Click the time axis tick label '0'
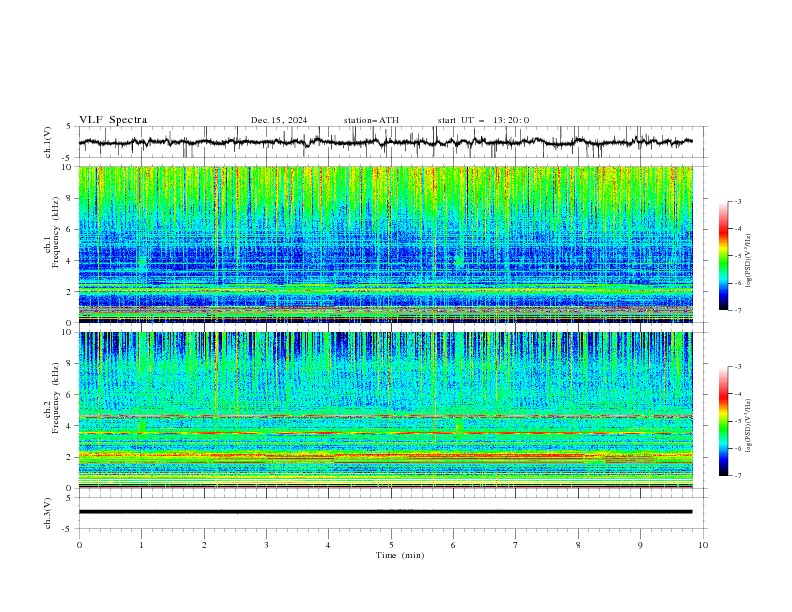Viewport: 792px width, 612px height. tap(79, 545)
